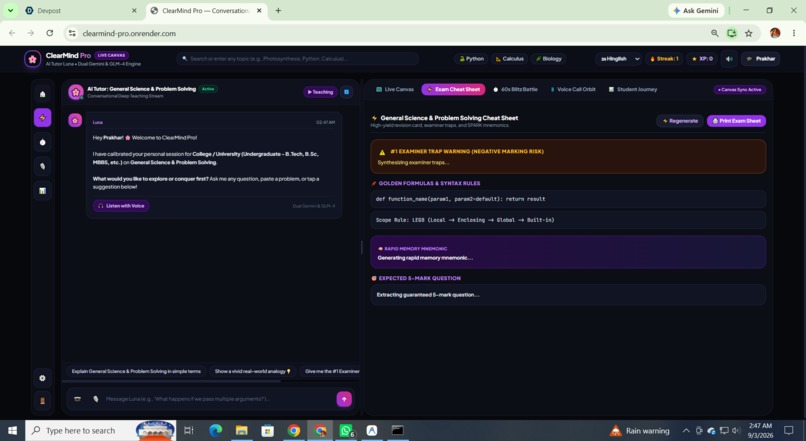
Task: Open the Home icon in the left sidebar
Action: click(x=43, y=94)
